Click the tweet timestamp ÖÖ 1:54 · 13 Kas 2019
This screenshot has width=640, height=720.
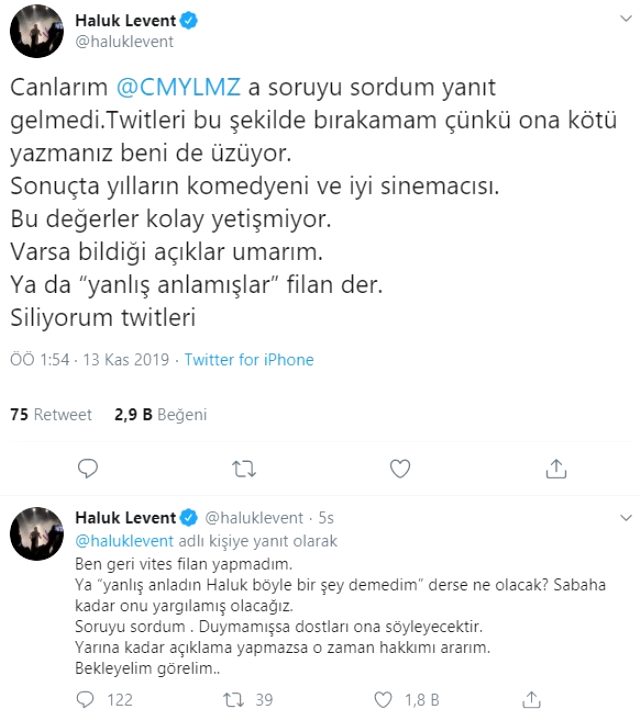[90, 360]
